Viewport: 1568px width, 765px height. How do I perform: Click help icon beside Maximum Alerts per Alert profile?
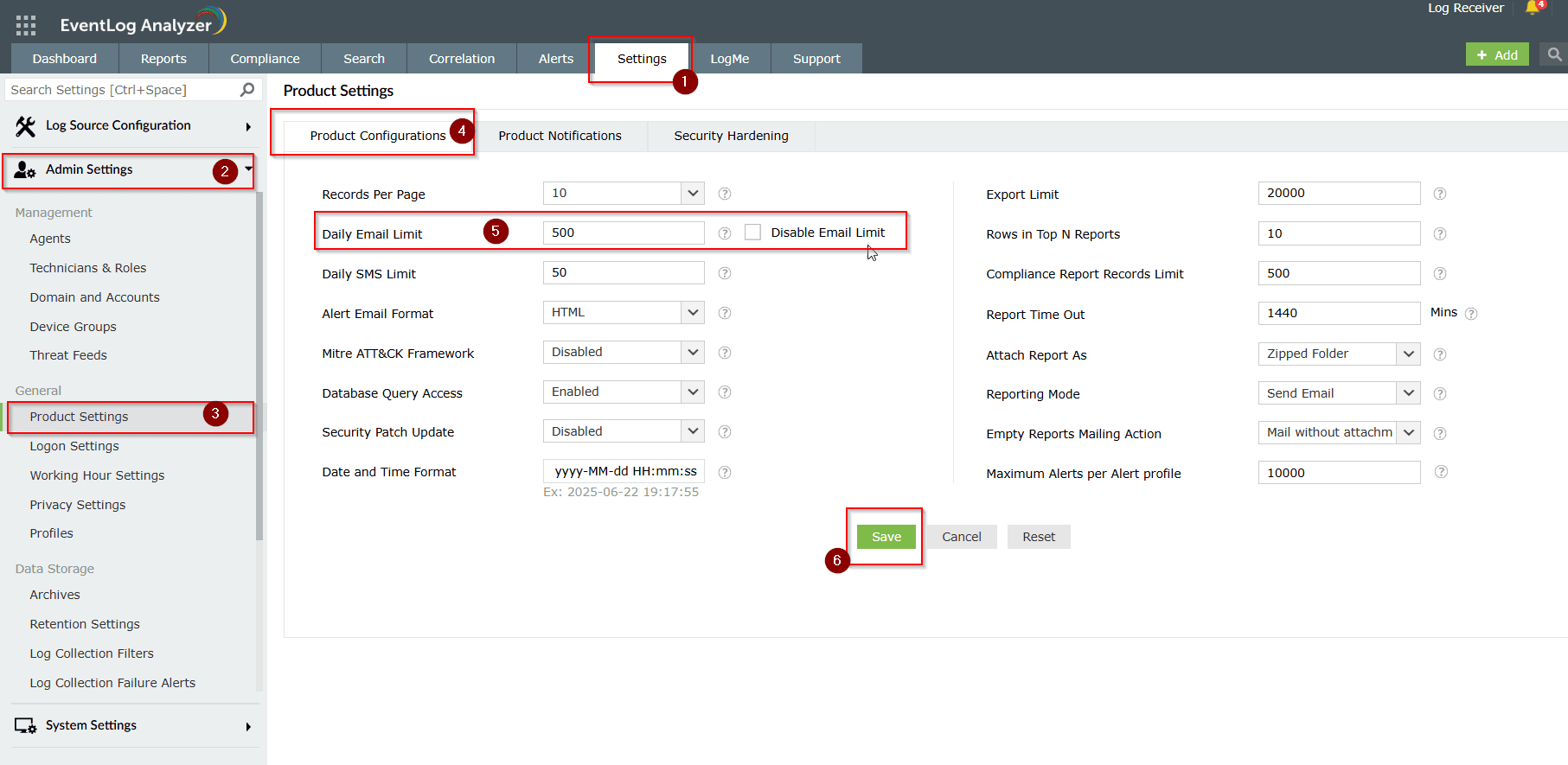[1441, 472]
